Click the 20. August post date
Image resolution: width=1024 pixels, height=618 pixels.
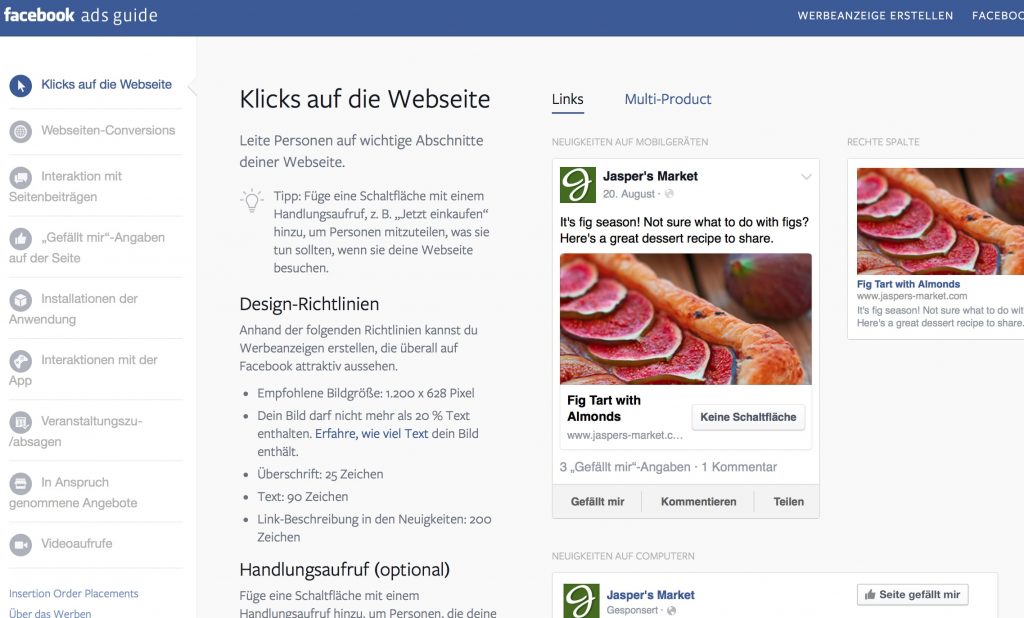coord(629,194)
